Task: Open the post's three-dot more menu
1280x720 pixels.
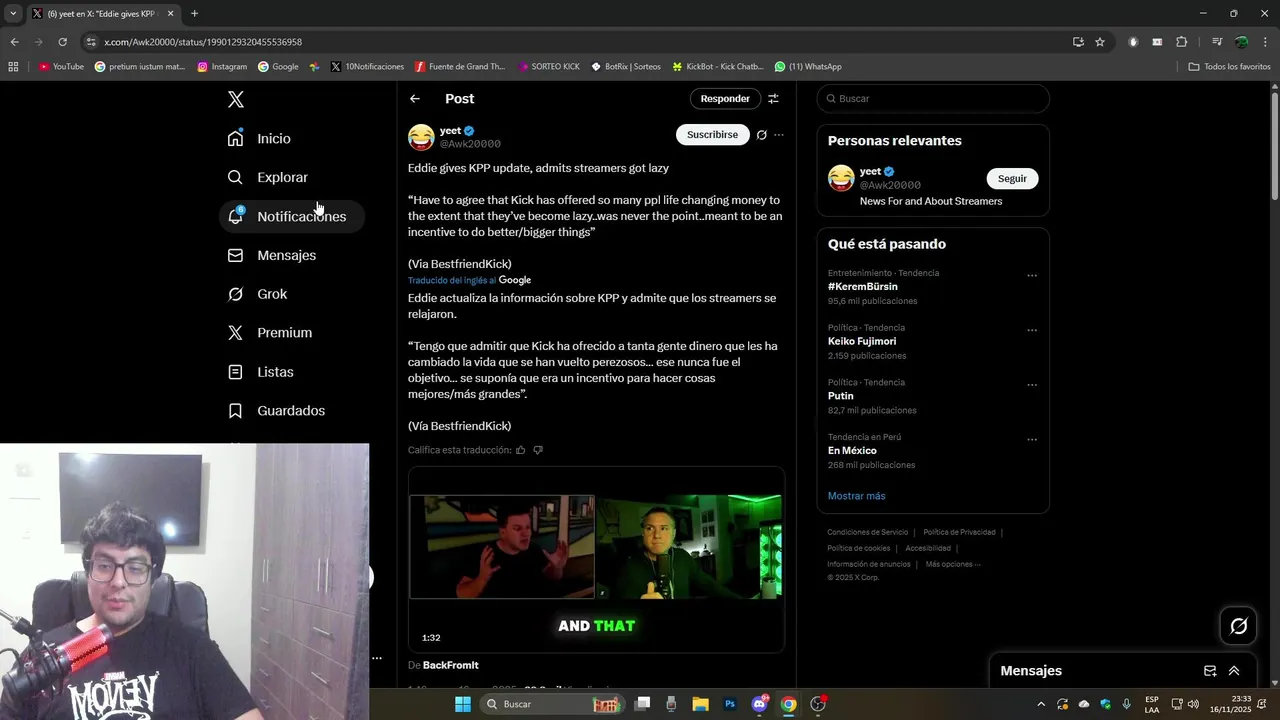Action: click(x=779, y=135)
